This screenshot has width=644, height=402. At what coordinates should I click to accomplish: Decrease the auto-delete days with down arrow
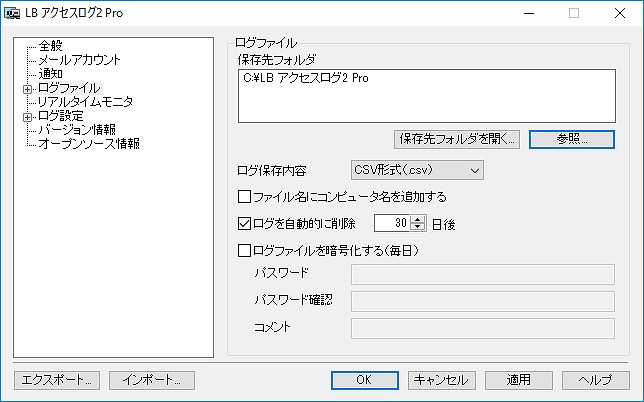coord(418,227)
